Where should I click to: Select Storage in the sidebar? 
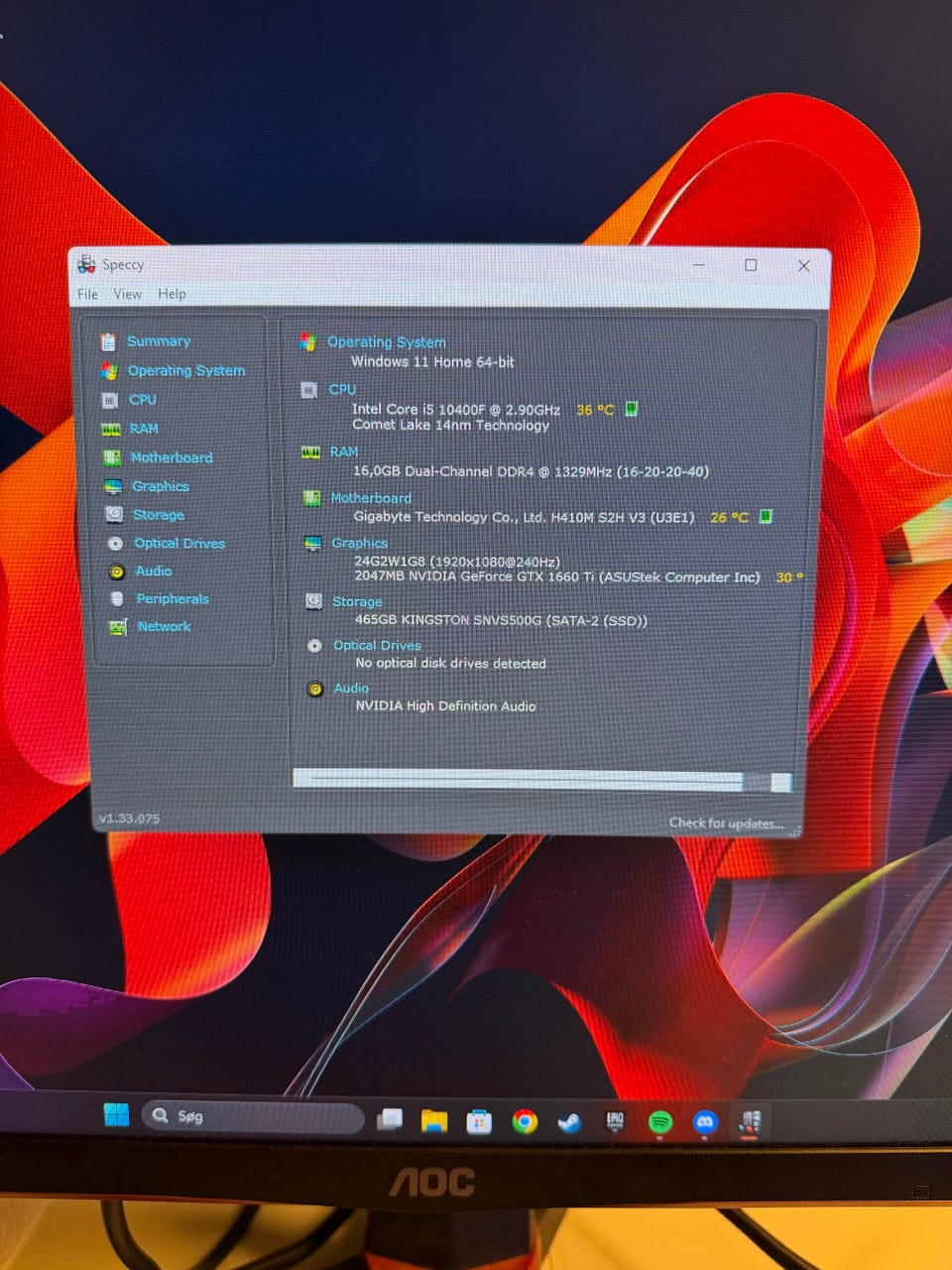159,515
